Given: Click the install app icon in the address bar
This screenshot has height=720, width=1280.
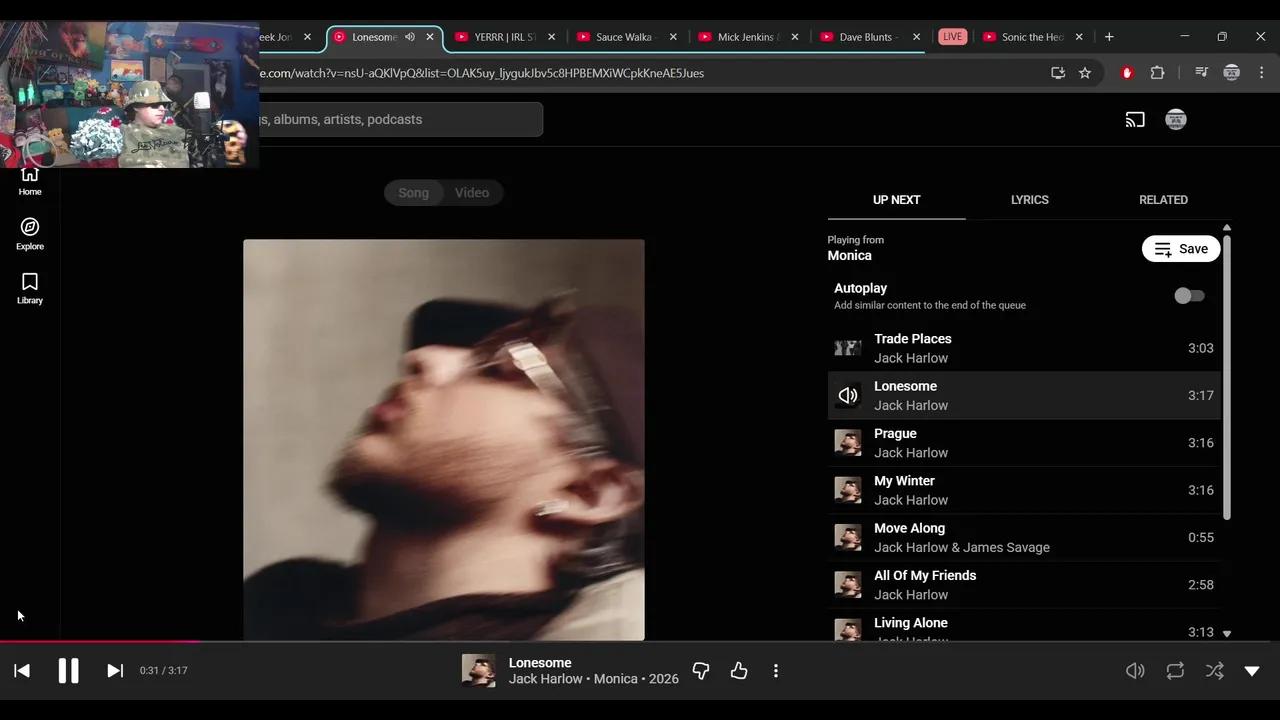Looking at the screenshot, I should pyautogui.click(x=1058, y=73).
